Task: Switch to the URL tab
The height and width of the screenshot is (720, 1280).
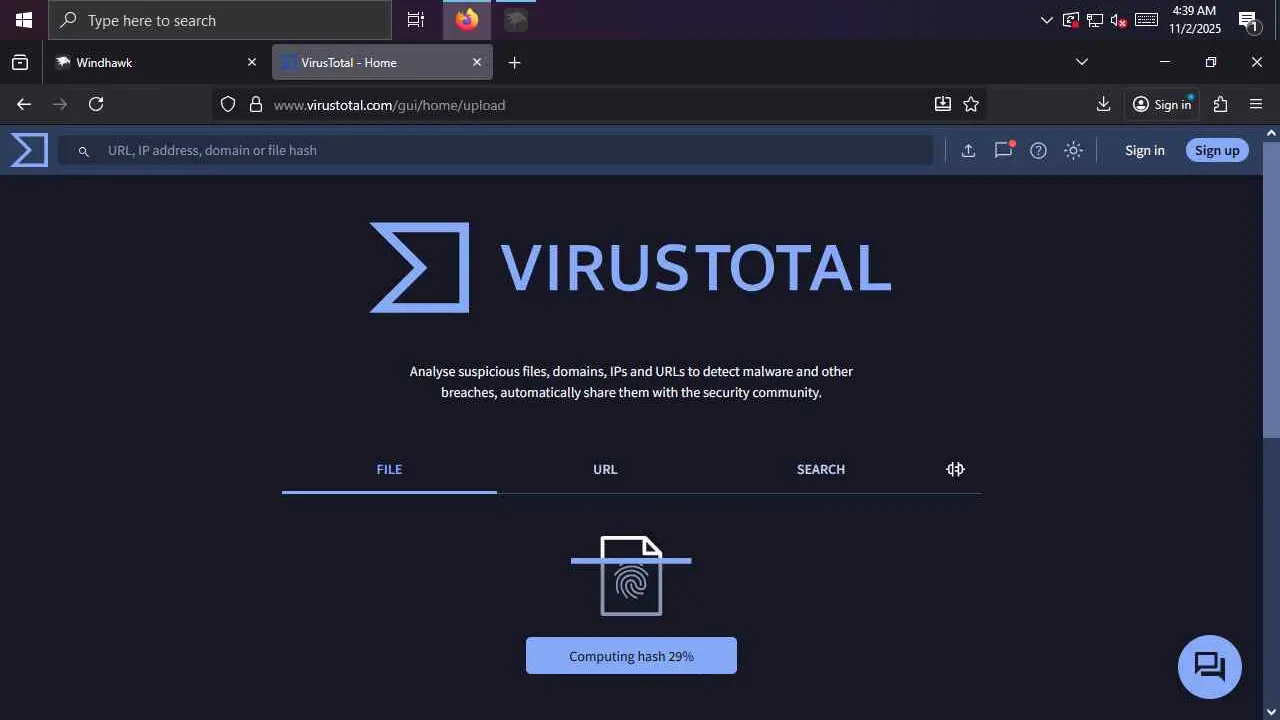Action: (x=605, y=469)
